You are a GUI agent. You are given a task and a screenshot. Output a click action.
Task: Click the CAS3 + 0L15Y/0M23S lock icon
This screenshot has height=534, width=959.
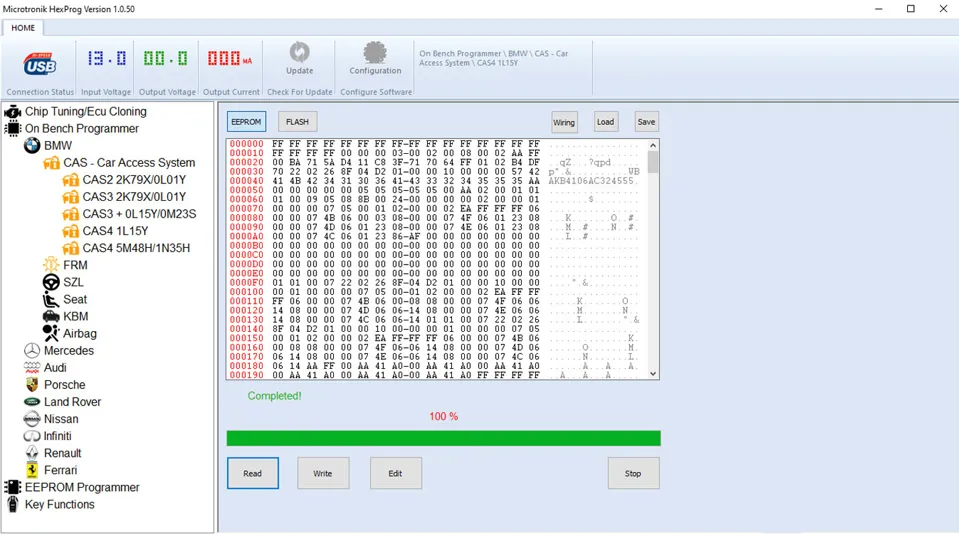(x=71, y=214)
